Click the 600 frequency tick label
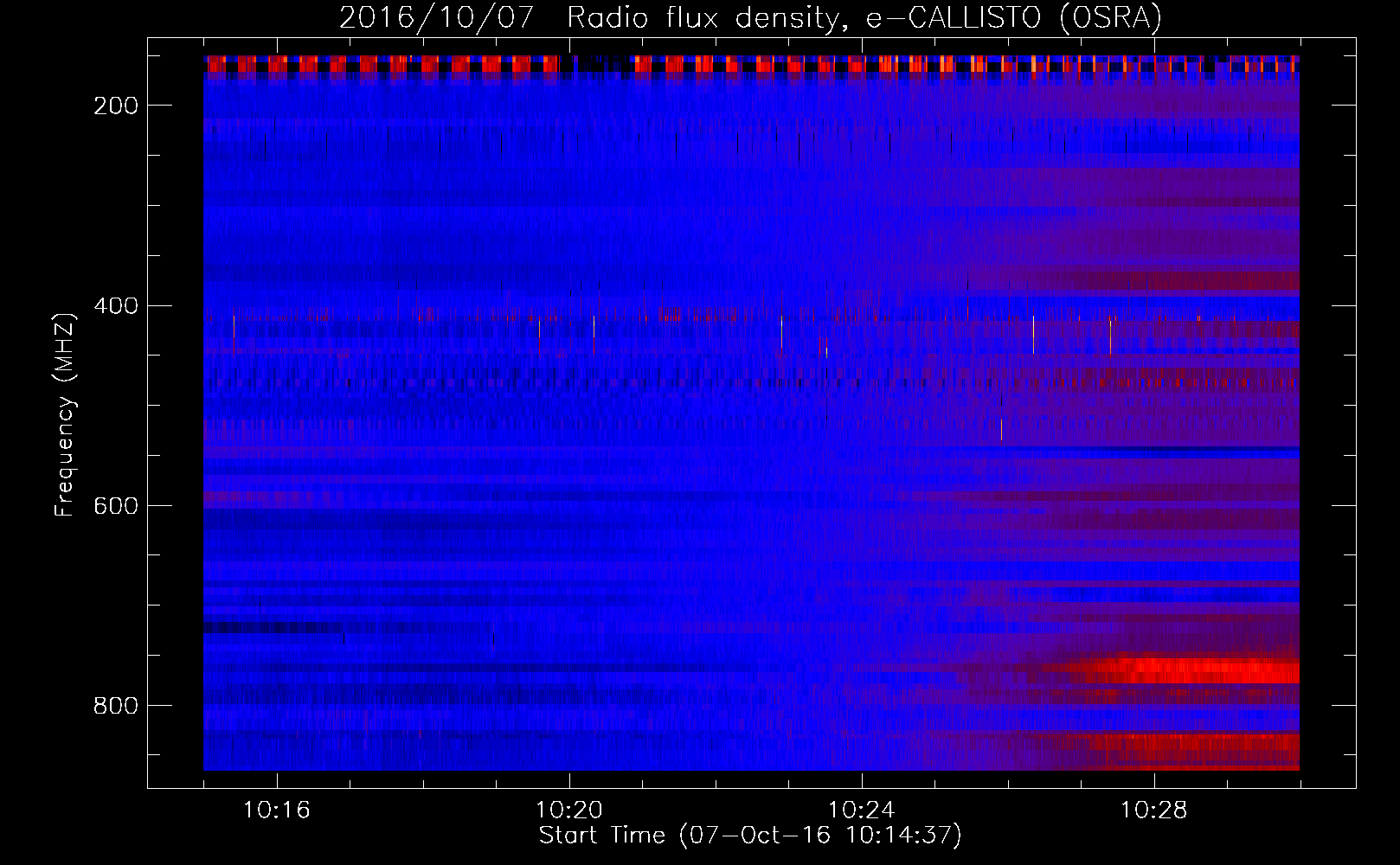The height and width of the screenshot is (865, 1400). point(116,505)
